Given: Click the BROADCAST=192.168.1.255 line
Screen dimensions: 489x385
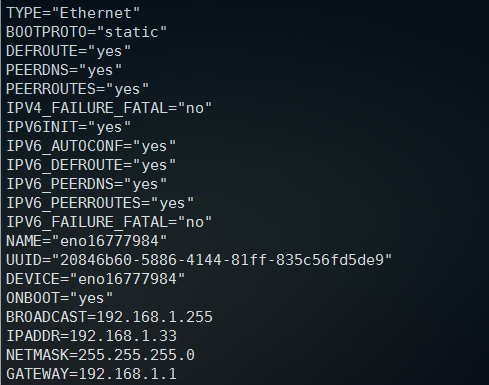Looking at the screenshot, I should [109, 317].
